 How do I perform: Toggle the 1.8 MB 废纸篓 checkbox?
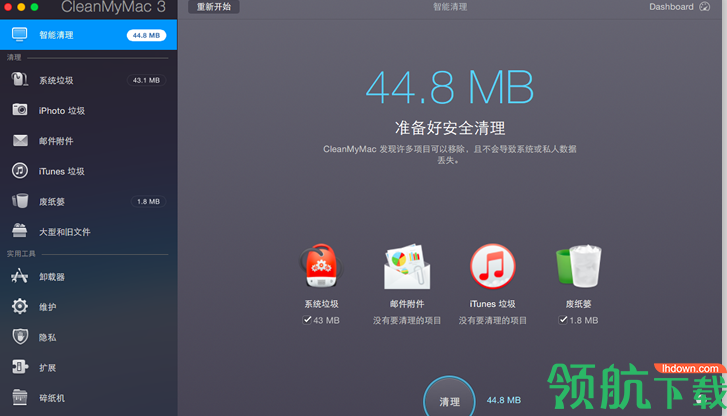(563, 320)
